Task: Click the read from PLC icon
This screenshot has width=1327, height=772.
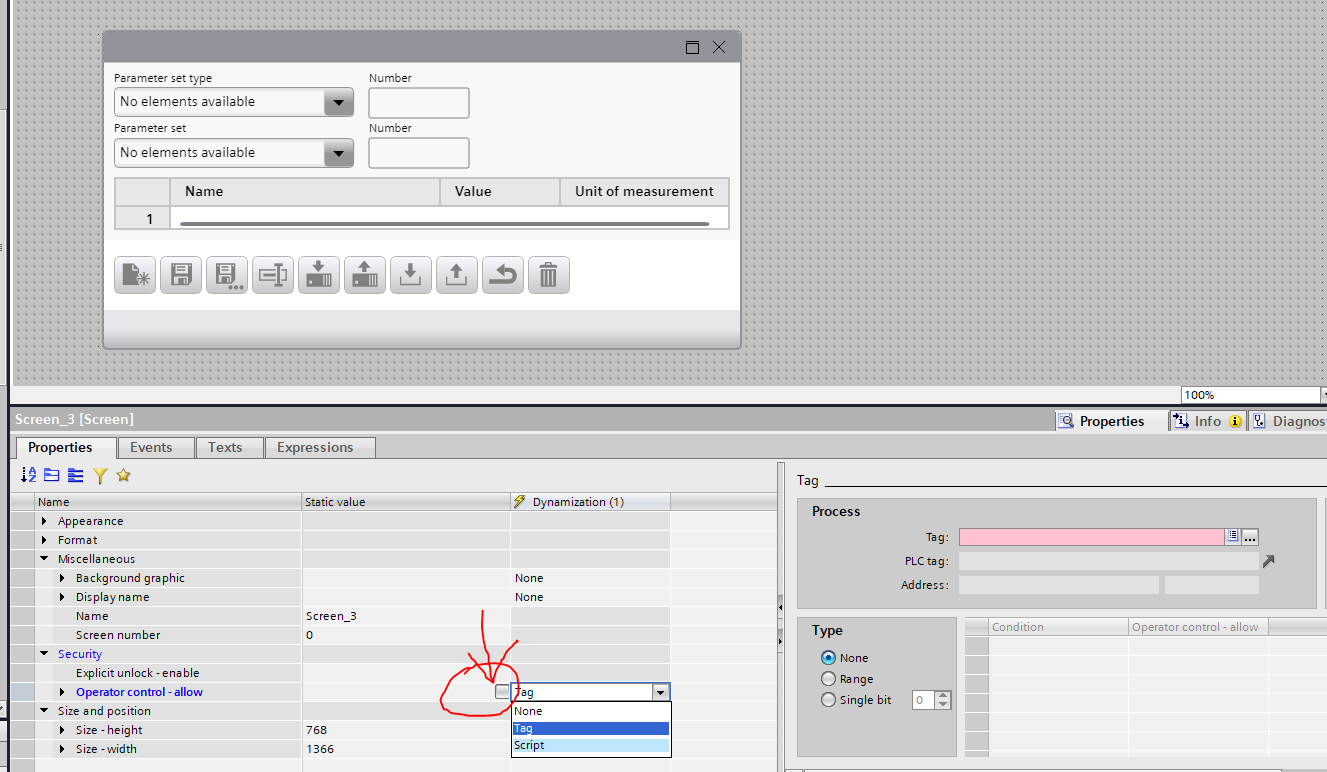Action: click(364, 275)
